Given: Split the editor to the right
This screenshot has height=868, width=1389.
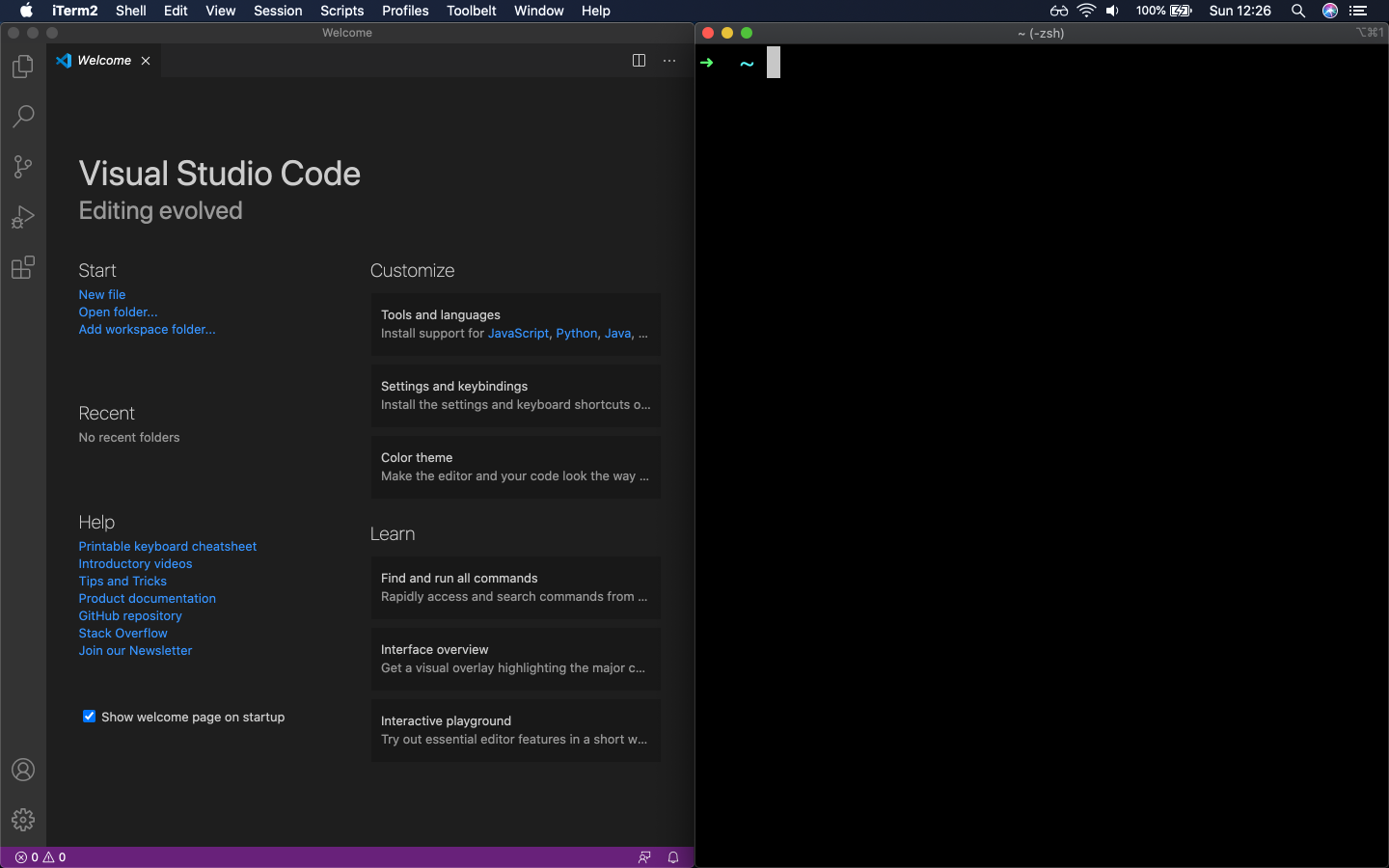Looking at the screenshot, I should [639, 61].
